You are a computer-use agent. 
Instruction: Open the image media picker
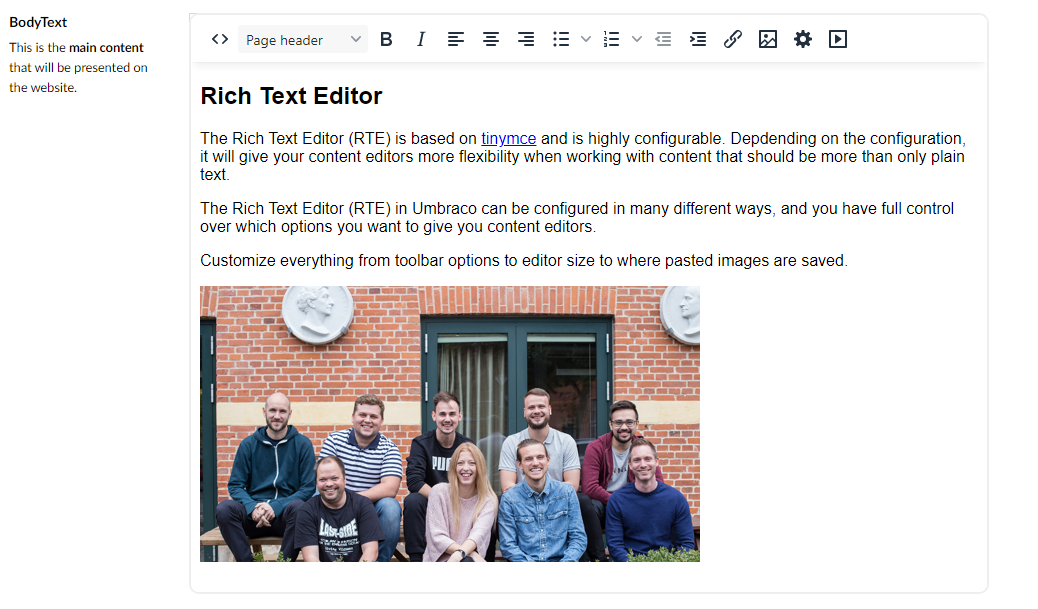coord(768,39)
